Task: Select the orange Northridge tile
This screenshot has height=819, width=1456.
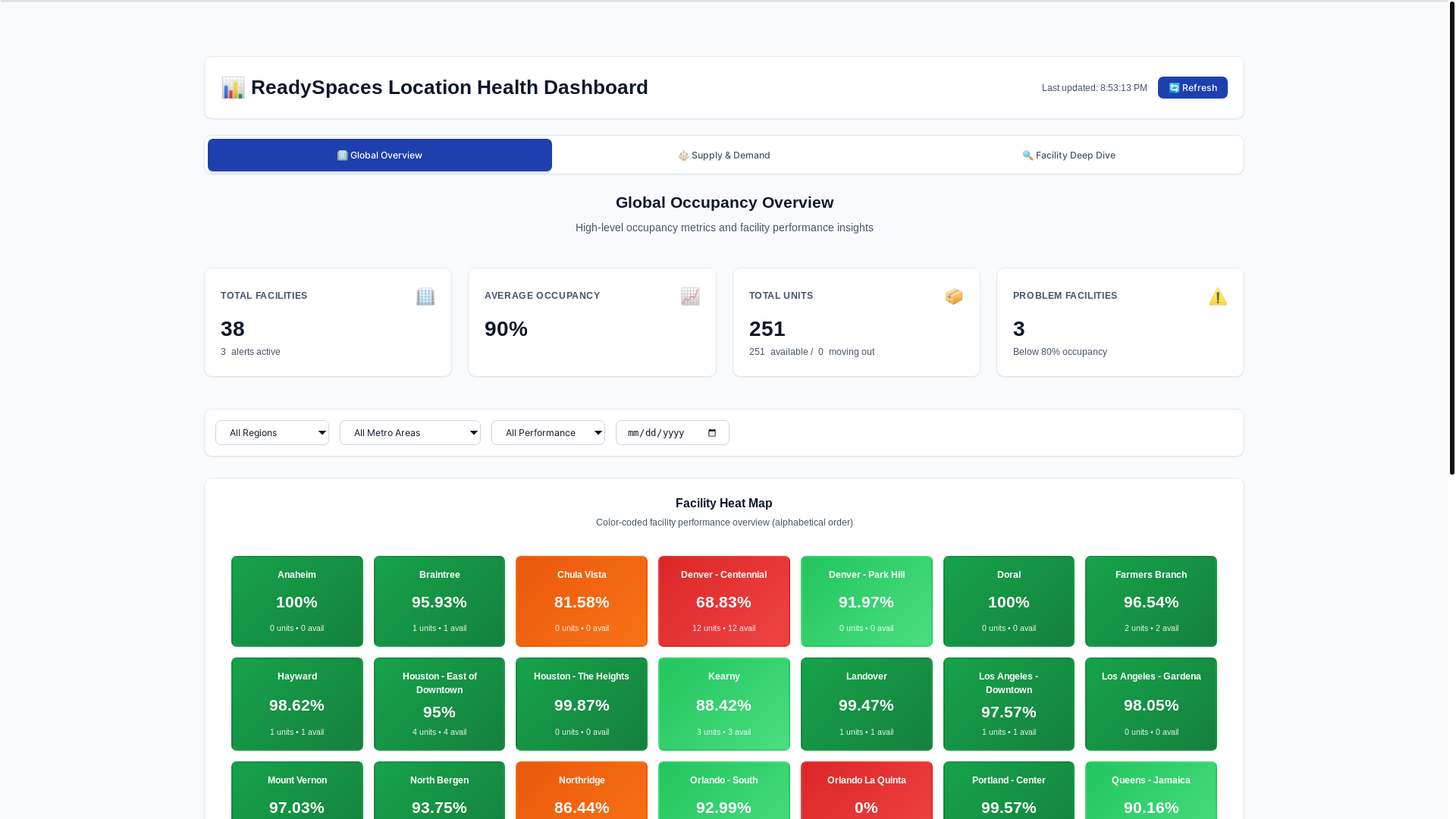Action: 582,790
